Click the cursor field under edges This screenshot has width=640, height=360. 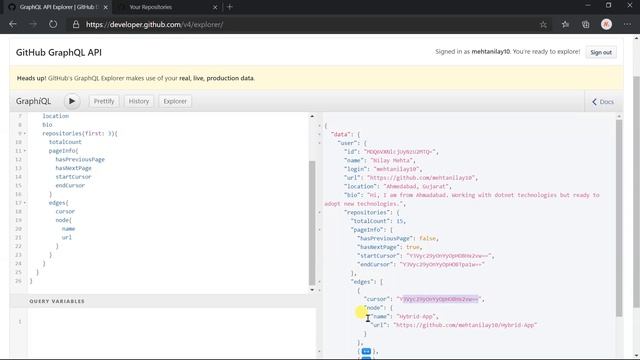click(65, 211)
